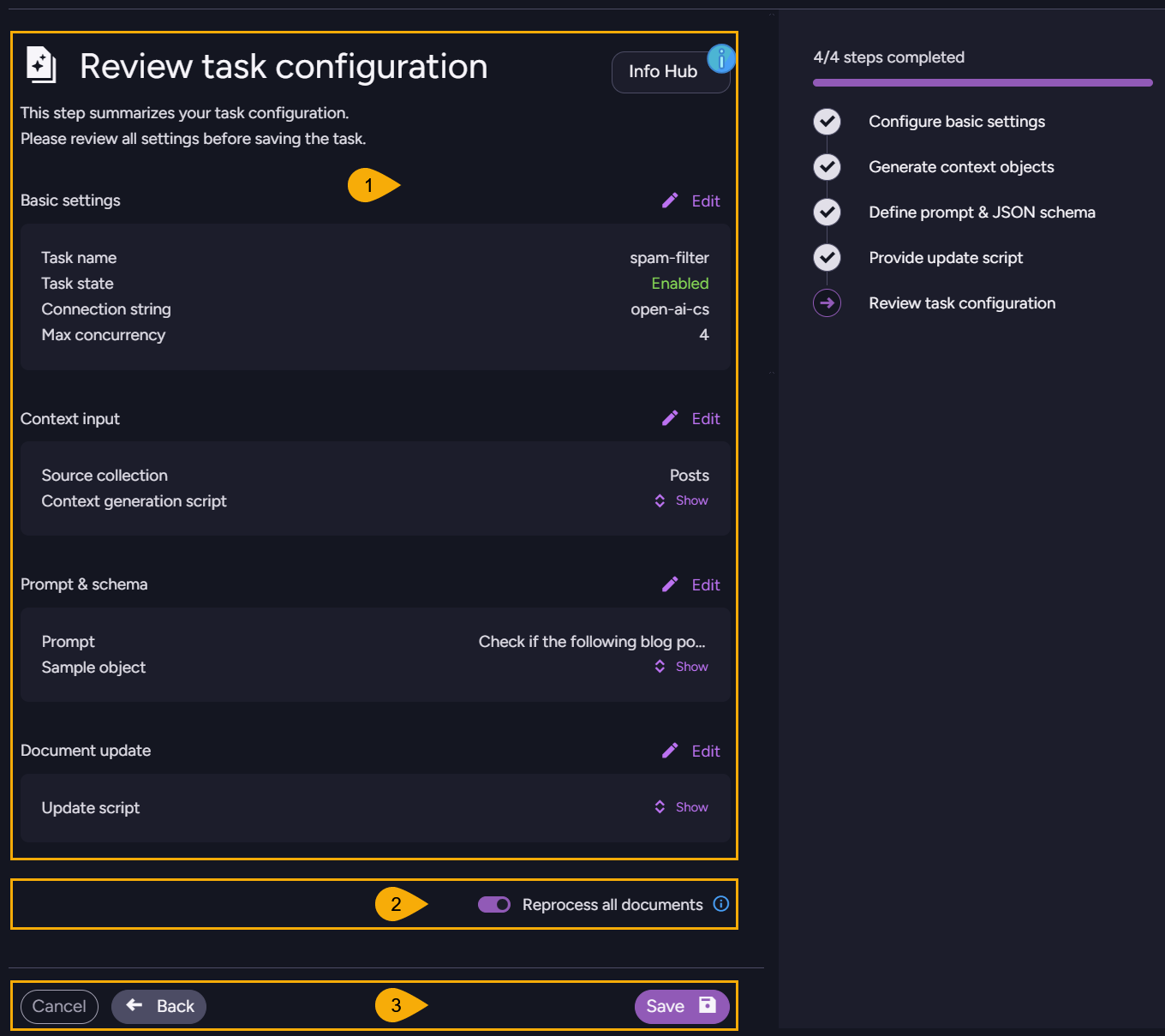This screenshot has width=1165, height=1036.
Task: Click the pencil icon beside Document update
Action: pyautogui.click(x=670, y=751)
